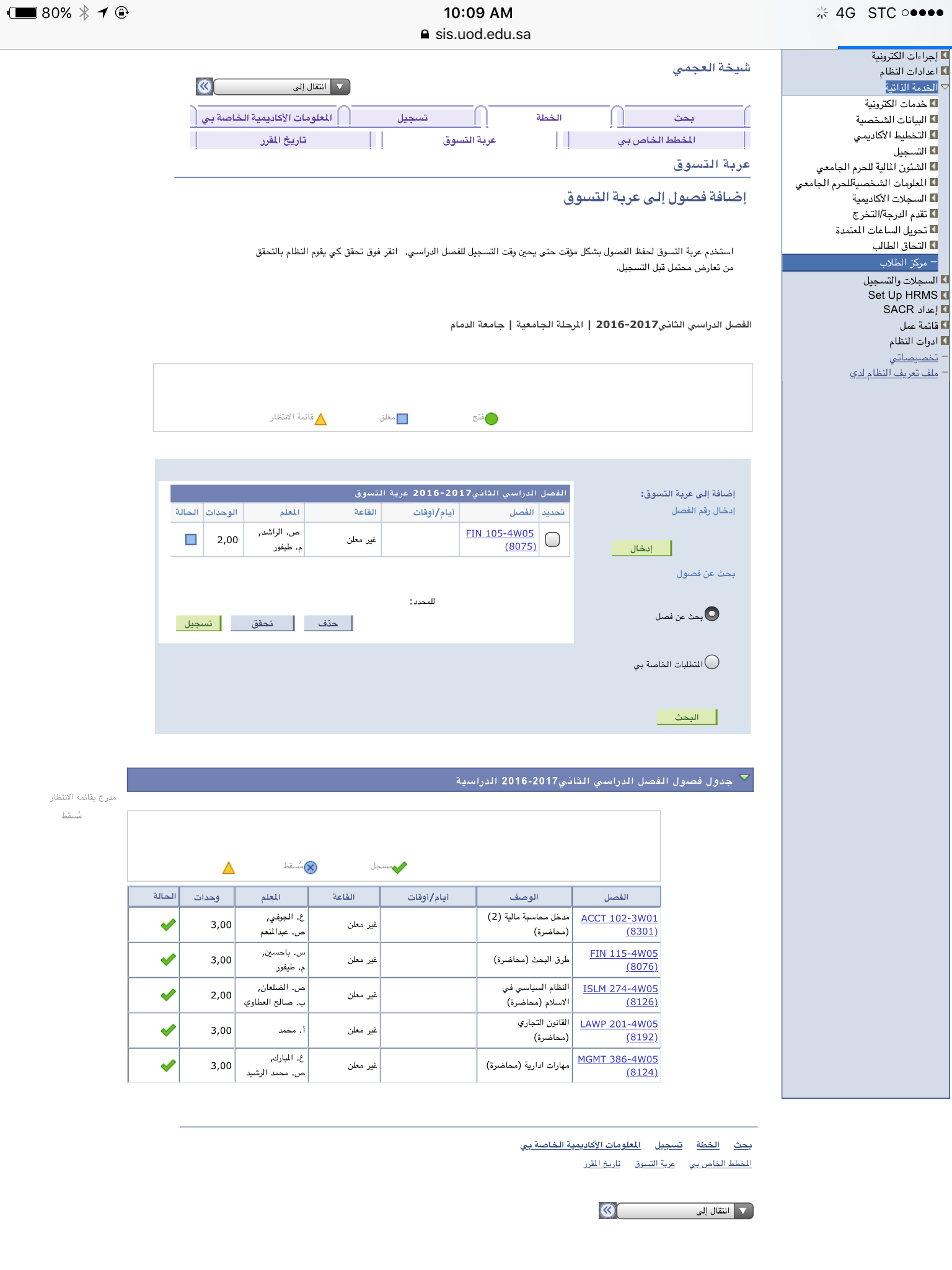Click footer 'عربة التسوق' link

coord(654,1164)
